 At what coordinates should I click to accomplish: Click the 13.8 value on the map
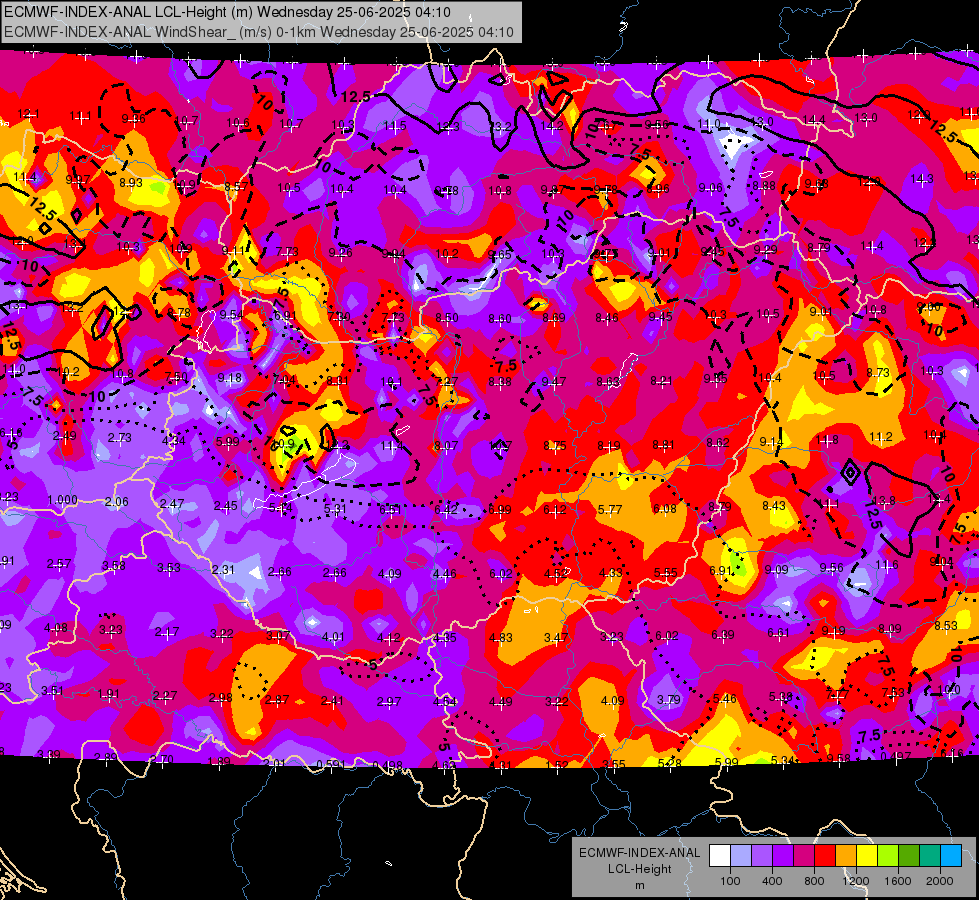coord(883,500)
